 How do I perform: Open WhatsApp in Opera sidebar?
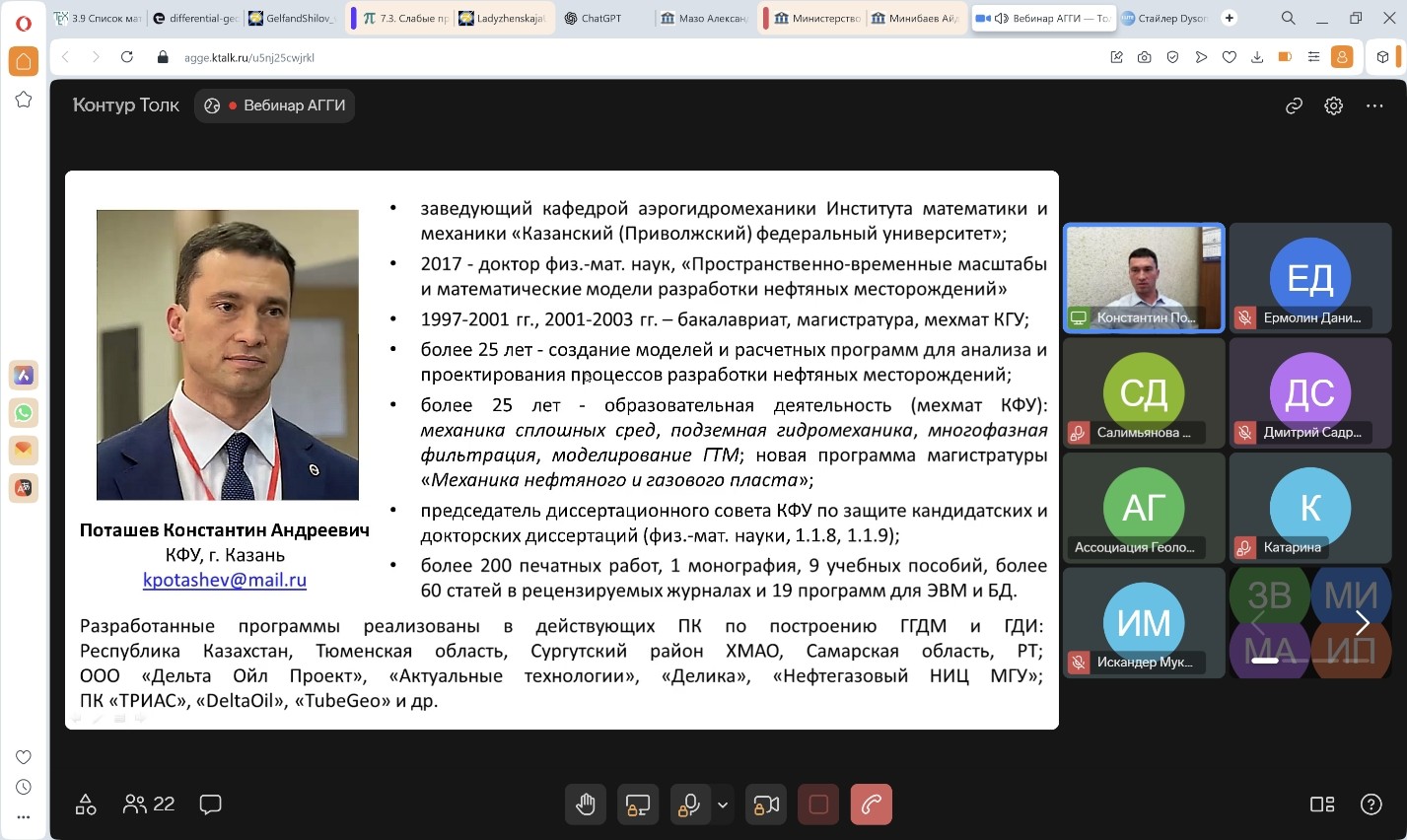pyautogui.click(x=24, y=412)
